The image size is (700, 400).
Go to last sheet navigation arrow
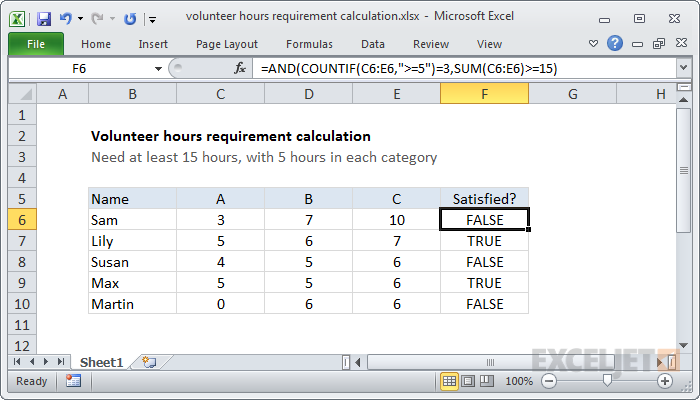point(61,362)
